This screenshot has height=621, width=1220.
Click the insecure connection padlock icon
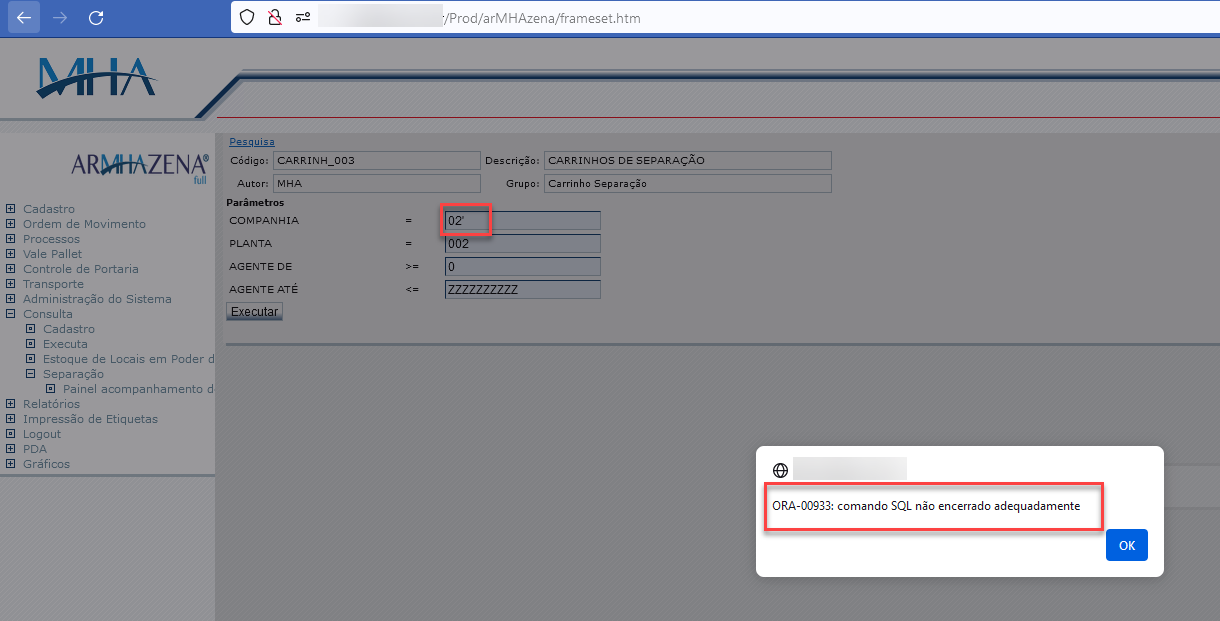tap(274, 18)
